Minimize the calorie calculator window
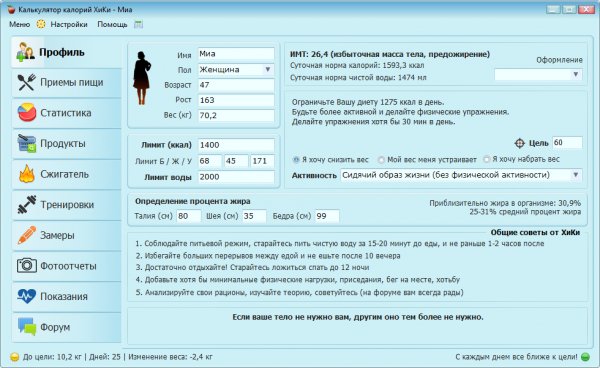The image size is (600, 368). pos(553,9)
